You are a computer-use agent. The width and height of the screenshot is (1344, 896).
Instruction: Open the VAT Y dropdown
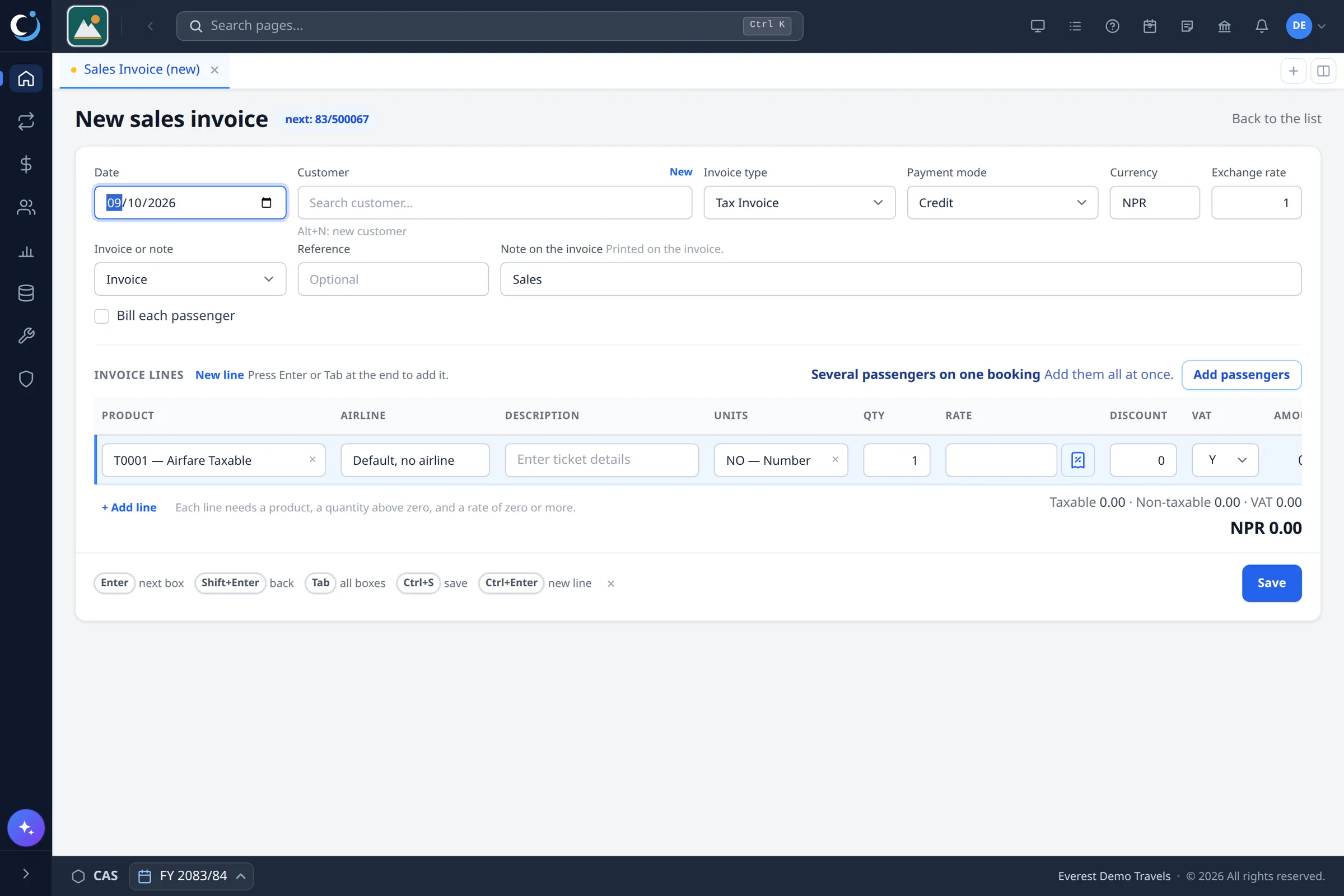tap(1225, 460)
